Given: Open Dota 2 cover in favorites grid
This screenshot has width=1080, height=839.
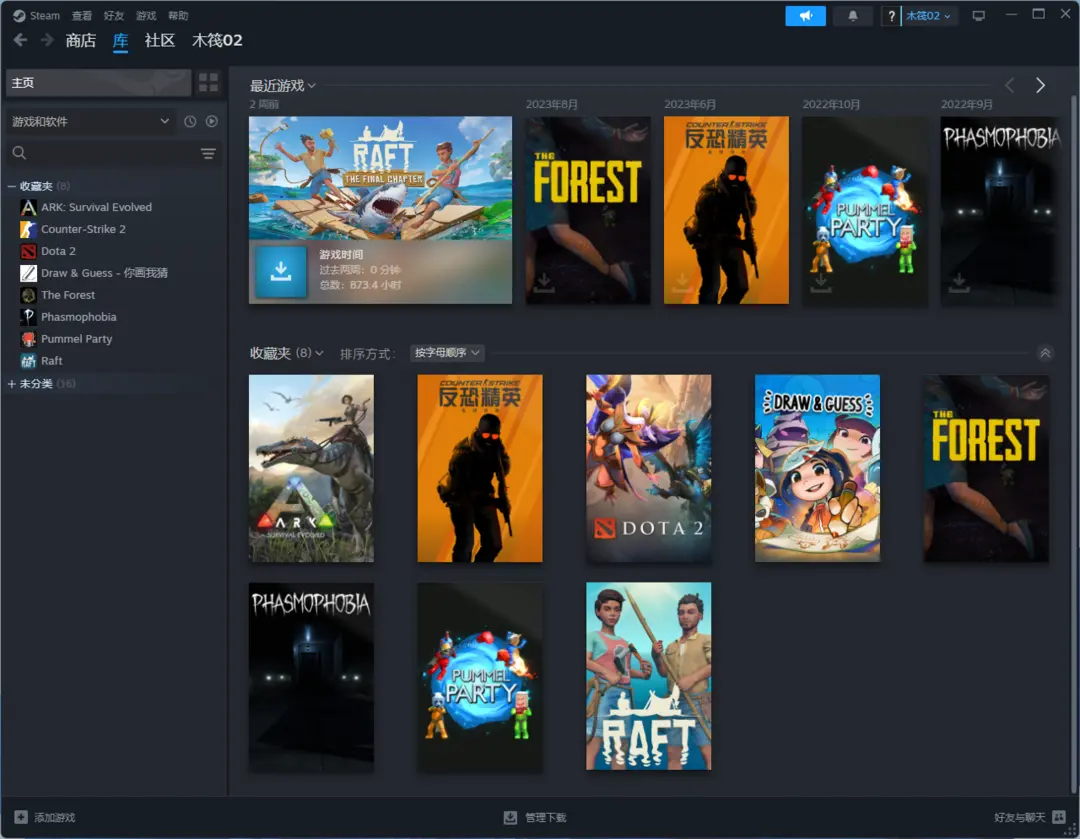Looking at the screenshot, I should (649, 468).
